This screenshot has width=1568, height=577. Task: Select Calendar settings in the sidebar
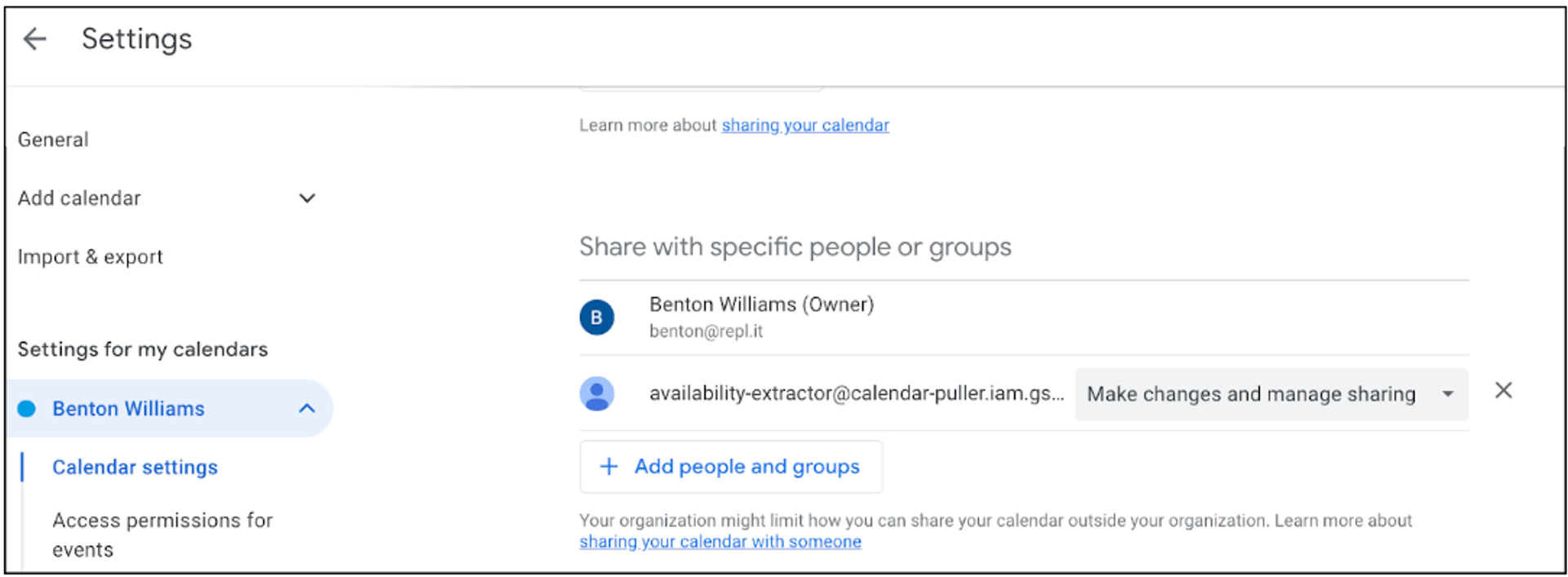[x=135, y=467]
